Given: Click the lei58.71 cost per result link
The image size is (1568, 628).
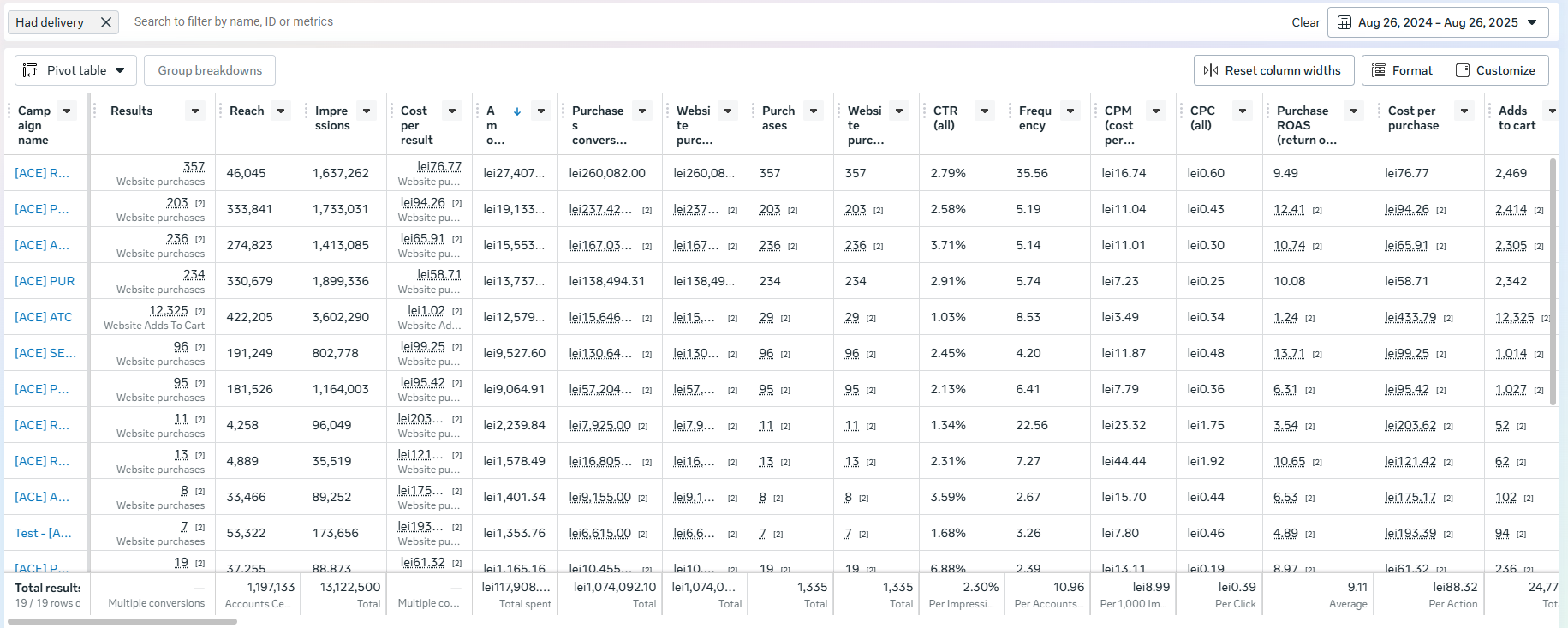Looking at the screenshot, I should pyautogui.click(x=439, y=274).
